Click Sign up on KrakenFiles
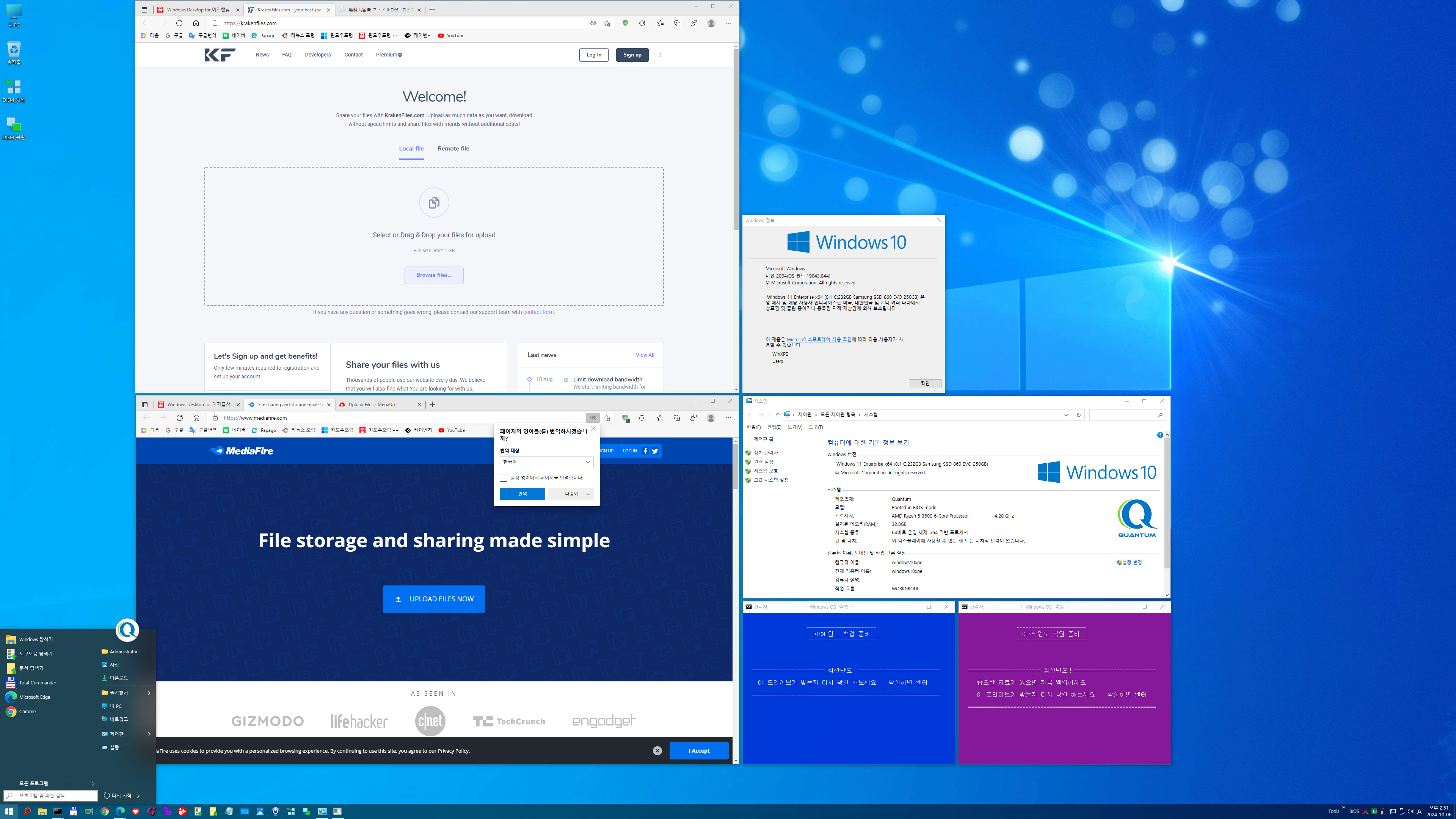The height and width of the screenshot is (819, 1456). 632,55
